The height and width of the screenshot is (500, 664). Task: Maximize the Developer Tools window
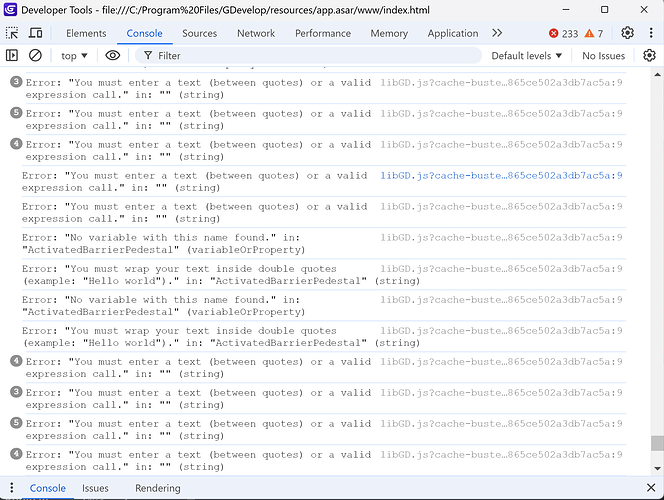coord(605,9)
